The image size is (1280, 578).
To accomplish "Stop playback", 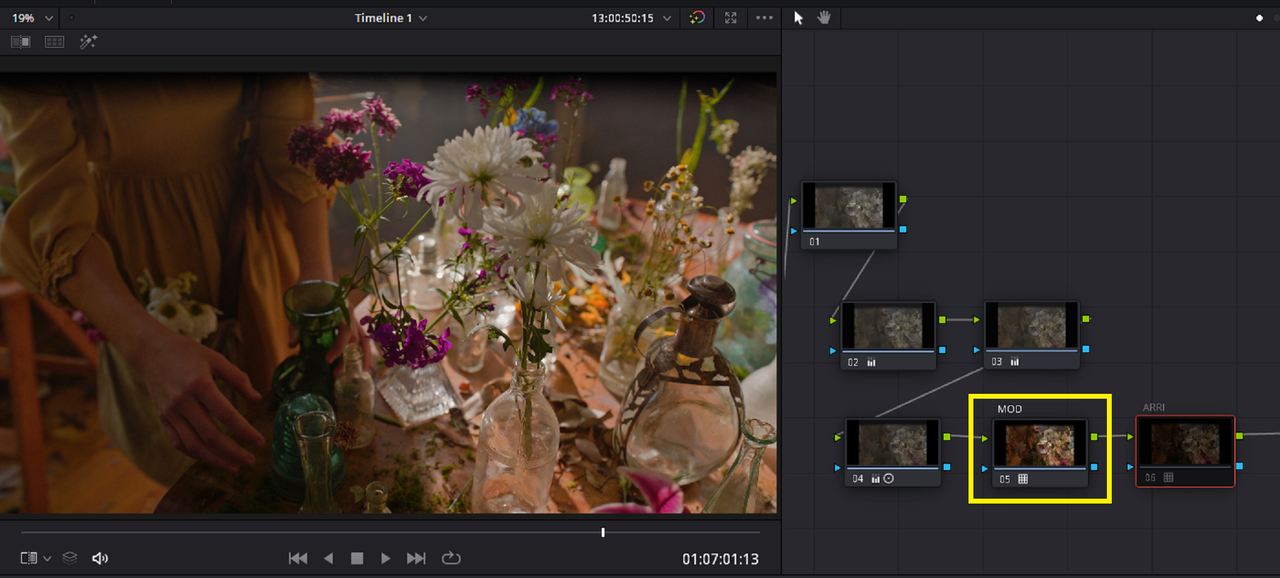I will pos(357,558).
